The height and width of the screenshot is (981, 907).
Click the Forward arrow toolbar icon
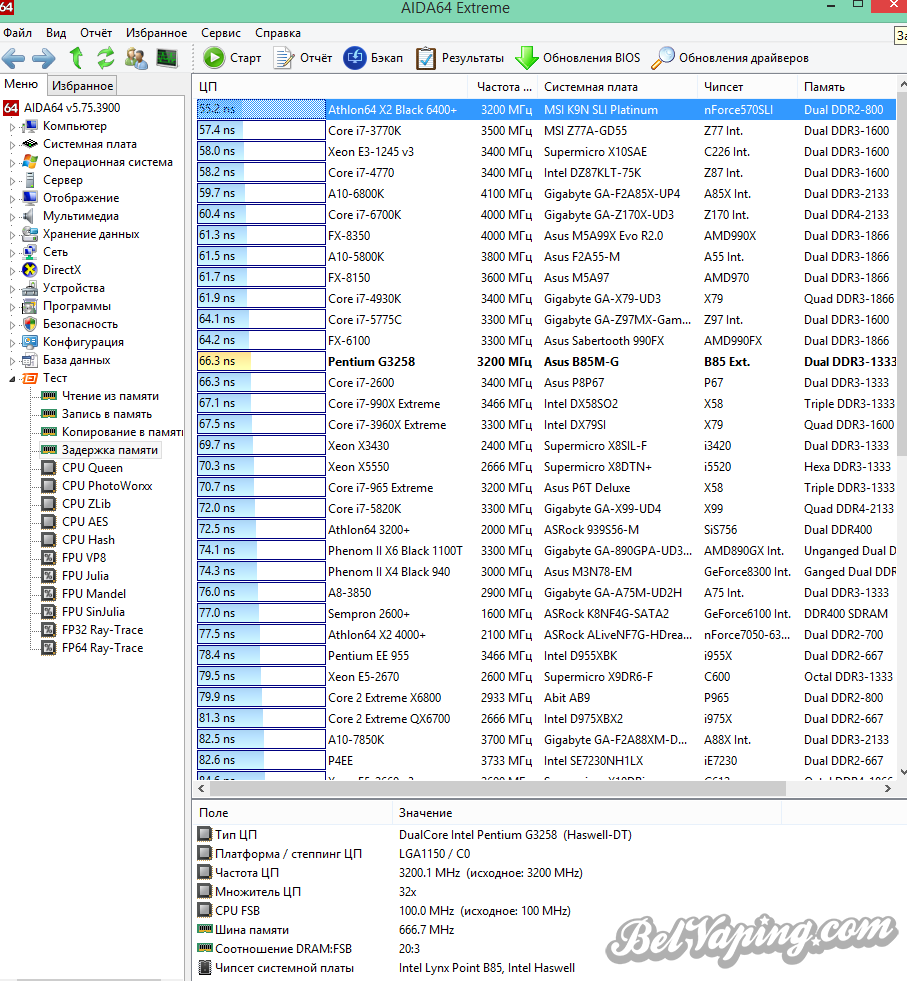point(43,58)
